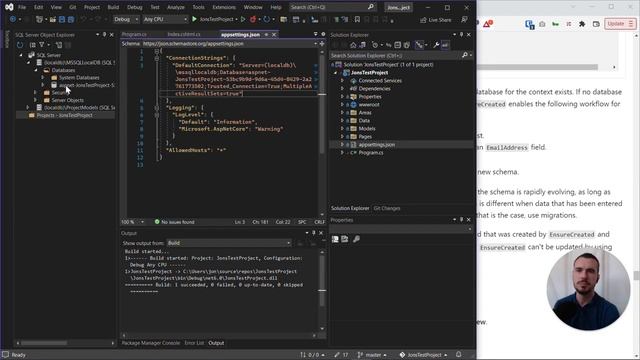Open the Build menu
This screenshot has height=360, width=640.
(113, 7)
